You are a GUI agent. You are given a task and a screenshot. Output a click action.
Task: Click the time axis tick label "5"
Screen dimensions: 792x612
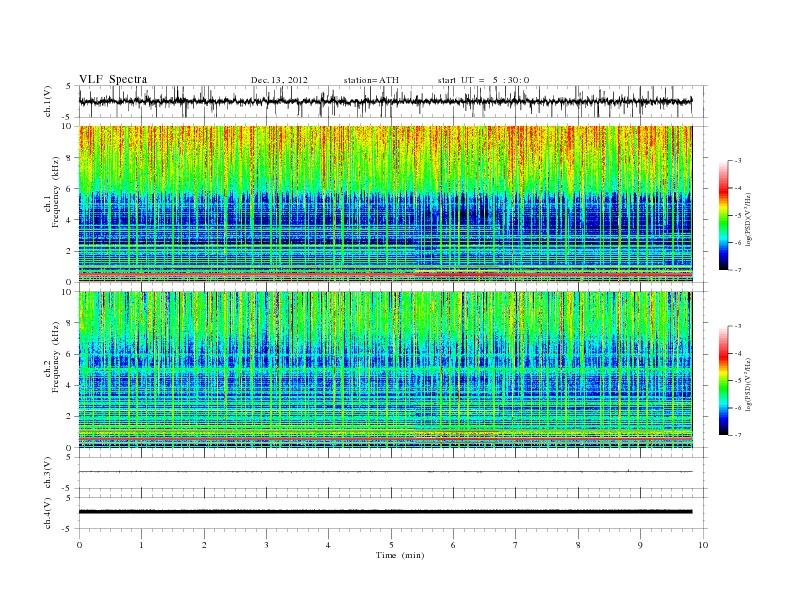[x=391, y=545]
